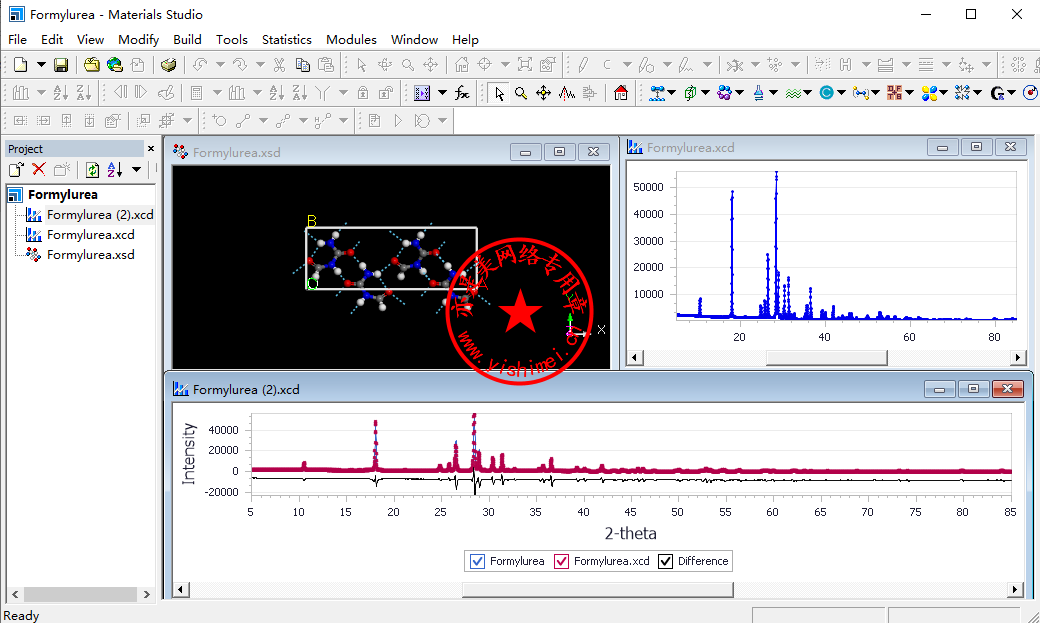Open the Modules menu
This screenshot has width=1040, height=623.
point(352,40)
